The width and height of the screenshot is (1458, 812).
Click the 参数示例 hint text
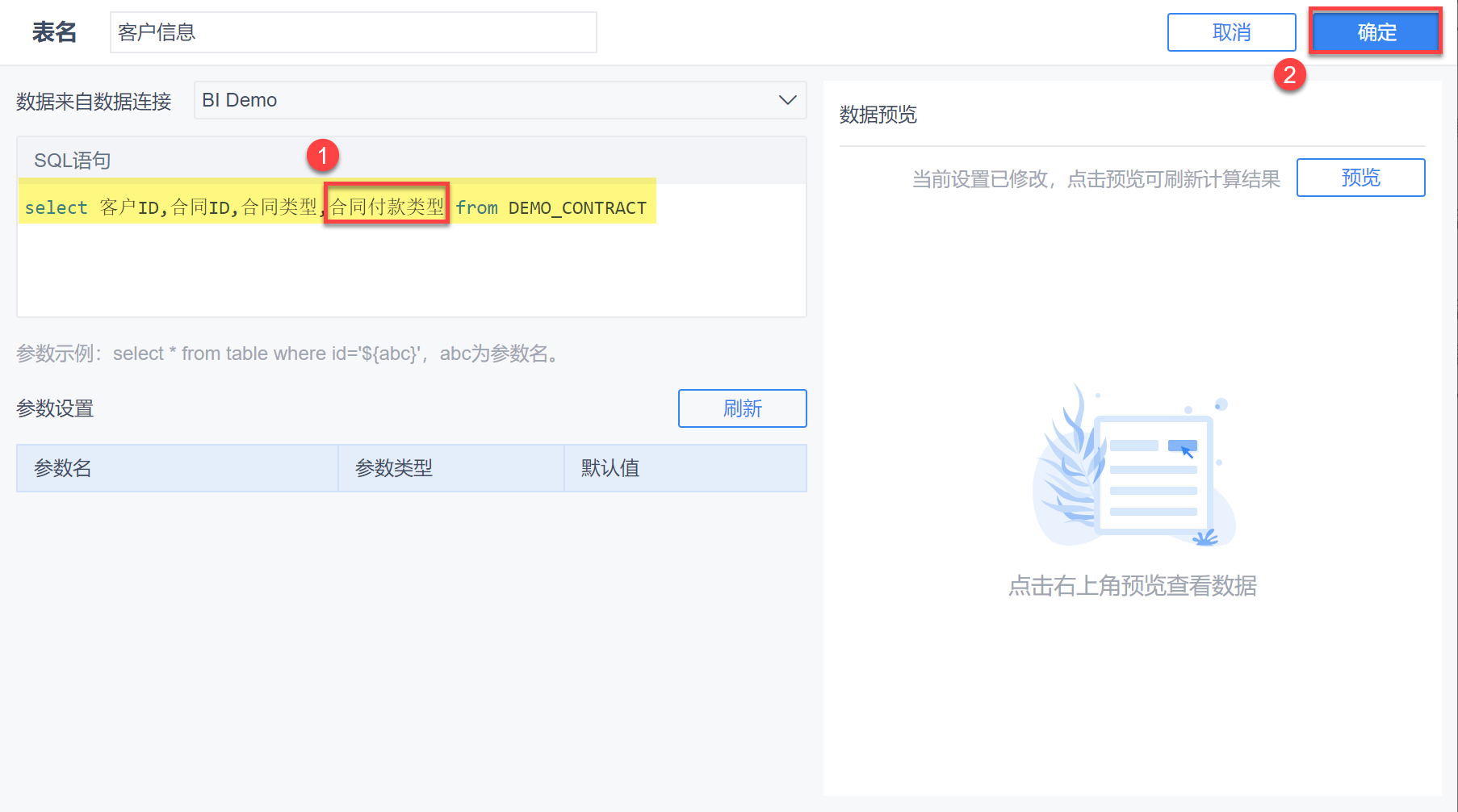(288, 354)
